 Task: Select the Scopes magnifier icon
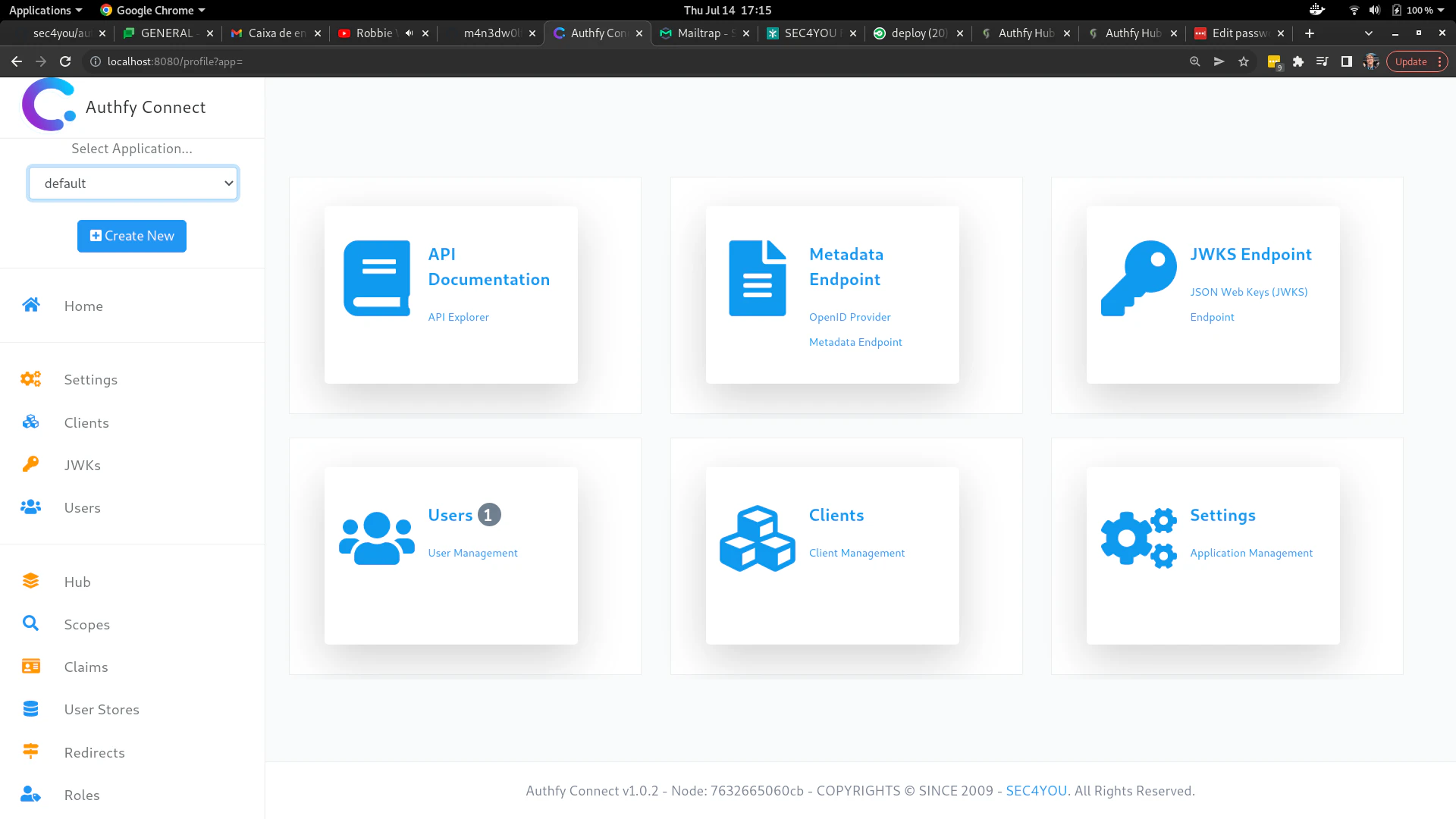tap(30, 623)
